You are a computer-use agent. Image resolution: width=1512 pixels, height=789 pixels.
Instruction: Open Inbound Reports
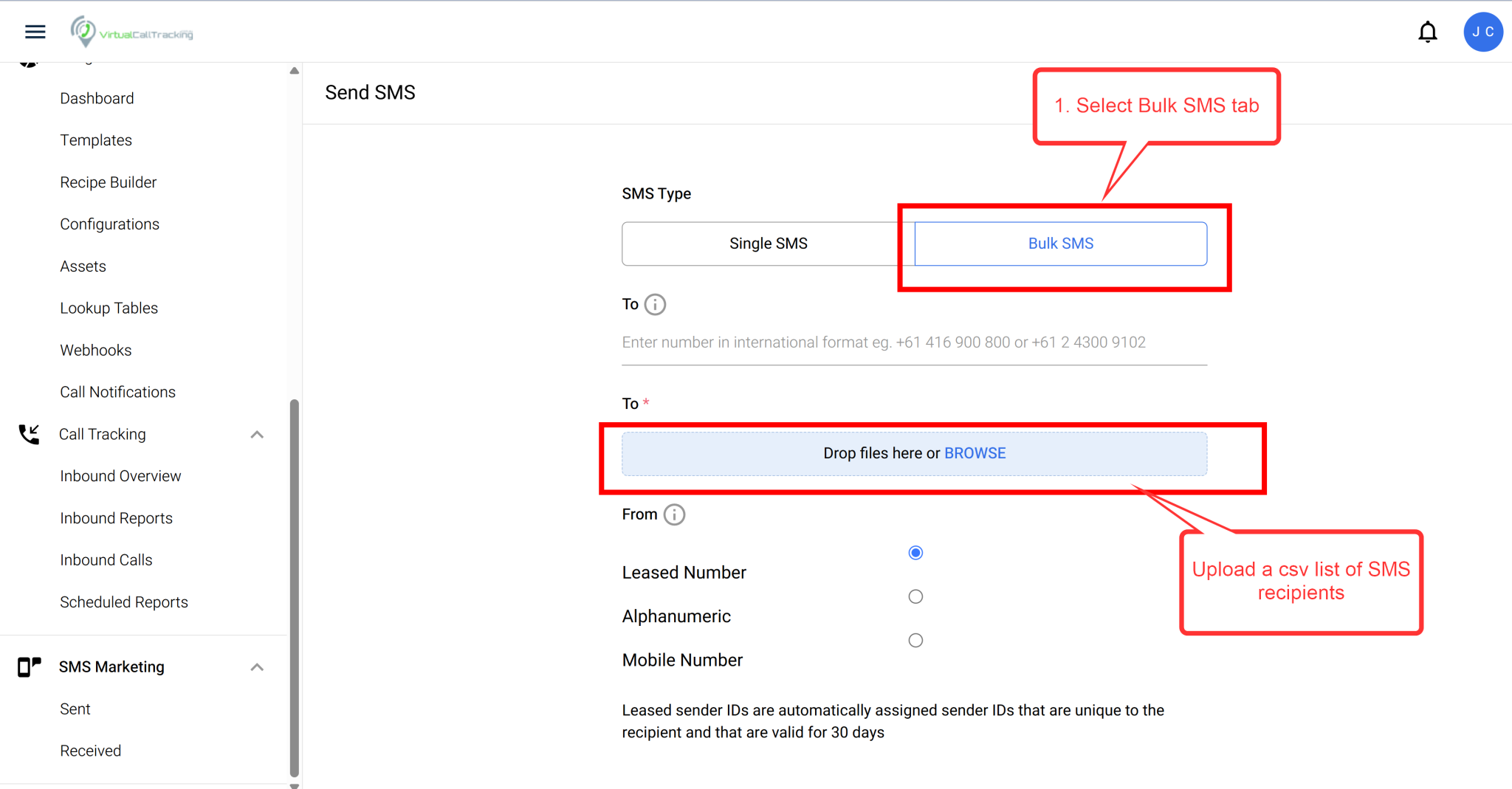coord(117,518)
